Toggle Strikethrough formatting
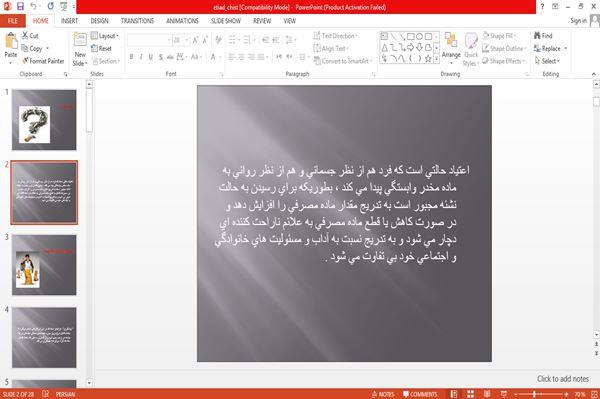This screenshot has height=399, width=600. (x=170, y=57)
